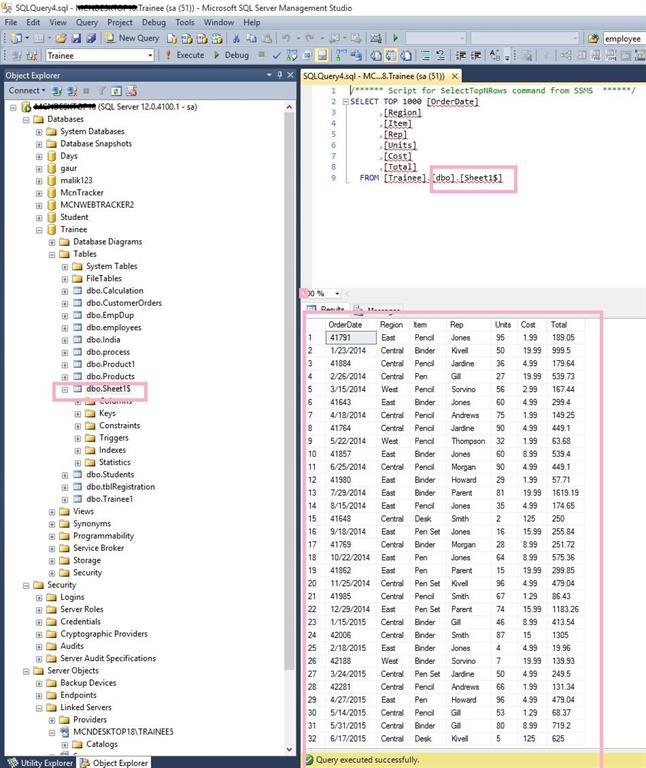Close the SQLQuery4.sql tab

pos(455,76)
